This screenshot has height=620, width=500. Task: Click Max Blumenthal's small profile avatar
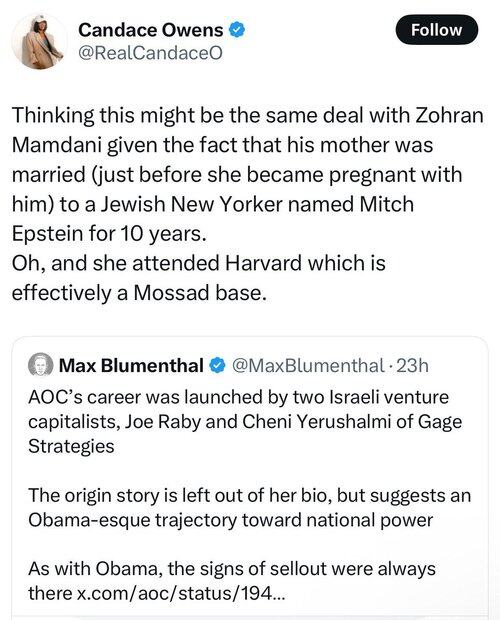click(x=41, y=365)
